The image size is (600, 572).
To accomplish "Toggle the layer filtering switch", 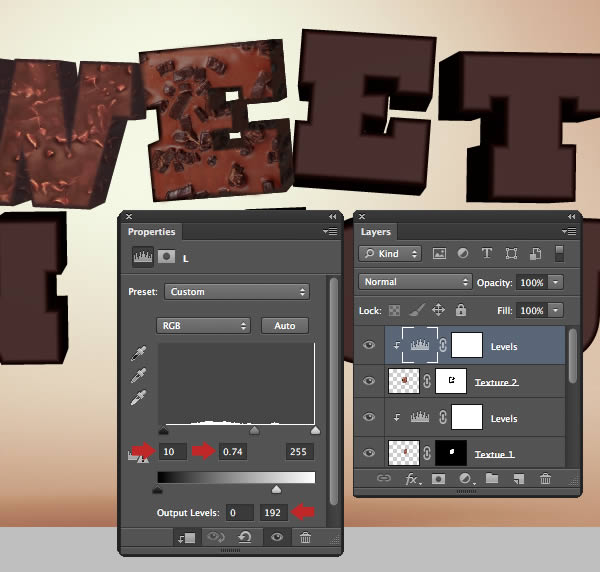I will click(559, 254).
